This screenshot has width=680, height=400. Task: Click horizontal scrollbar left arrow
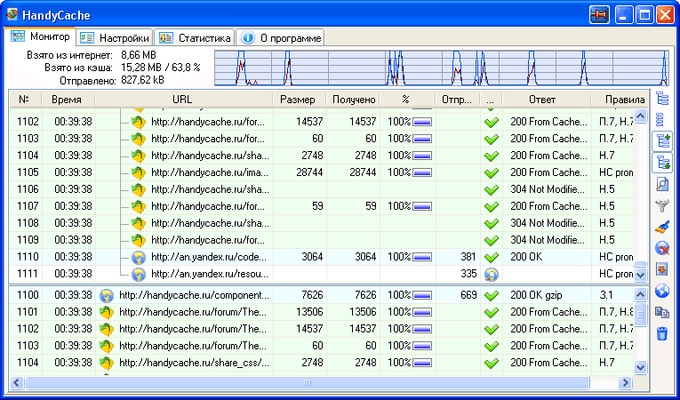tap(17, 383)
